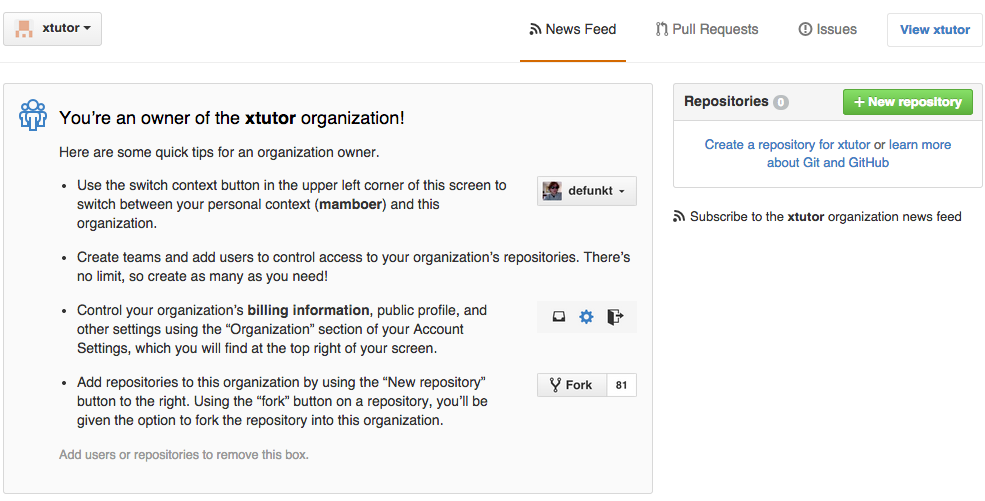Click the defunkt example context dropdown
985x501 pixels.
[x=587, y=191]
